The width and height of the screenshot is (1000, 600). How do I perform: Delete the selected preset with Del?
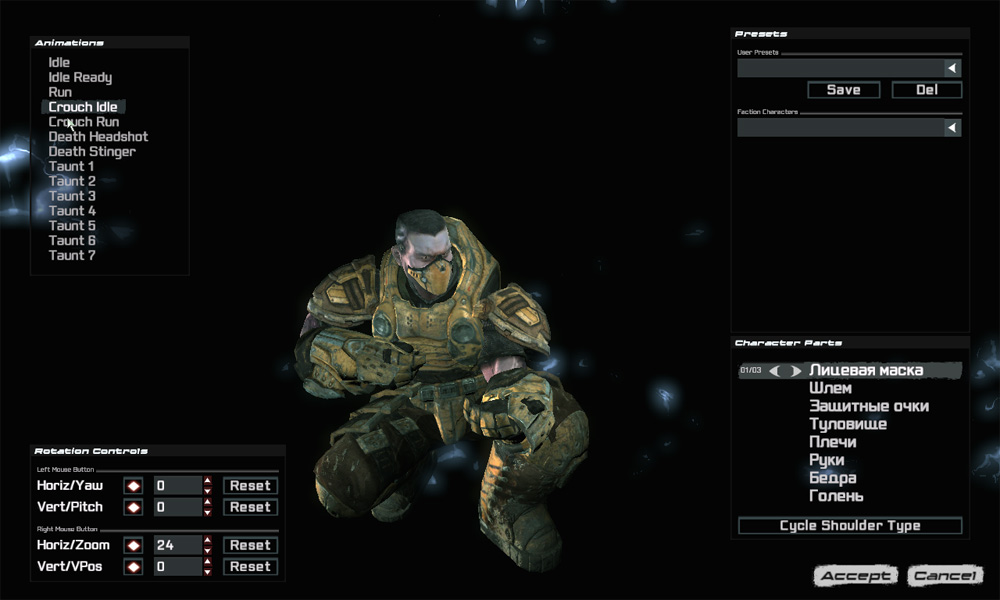click(x=927, y=90)
